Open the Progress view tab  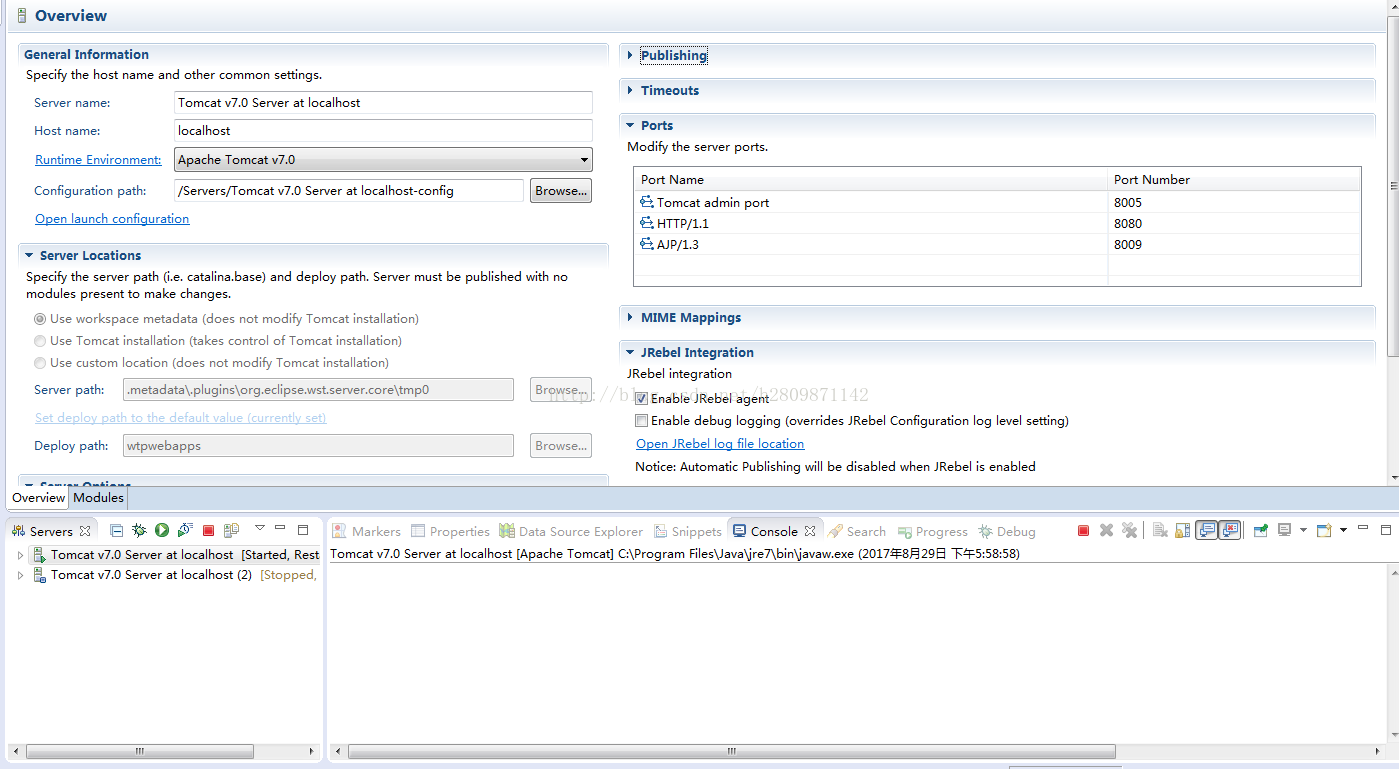pyautogui.click(x=933, y=531)
